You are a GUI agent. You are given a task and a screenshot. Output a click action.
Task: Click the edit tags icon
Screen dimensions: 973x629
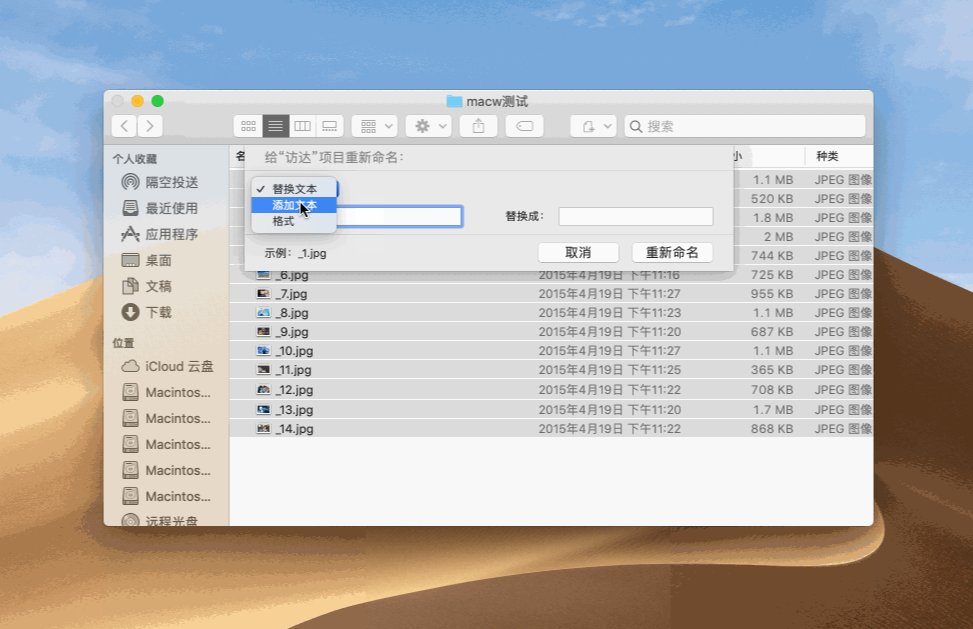(x=524, y=126)
